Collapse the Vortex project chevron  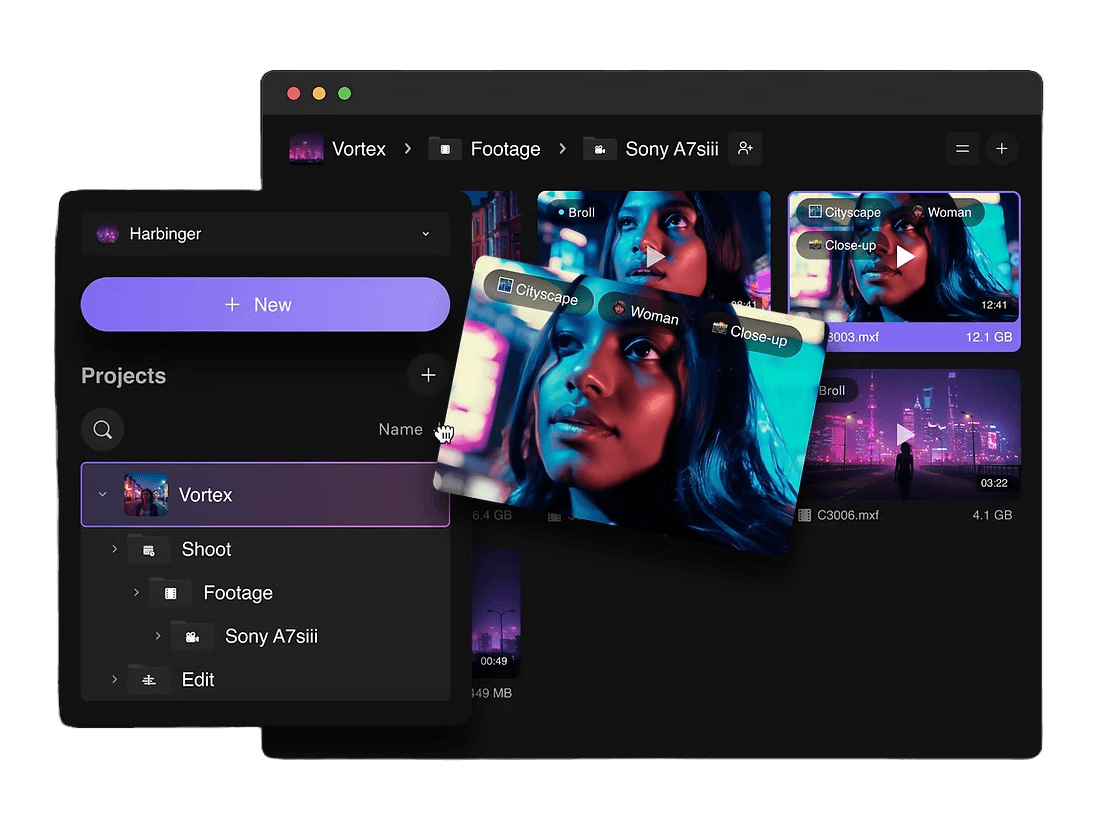pos(103,495)
